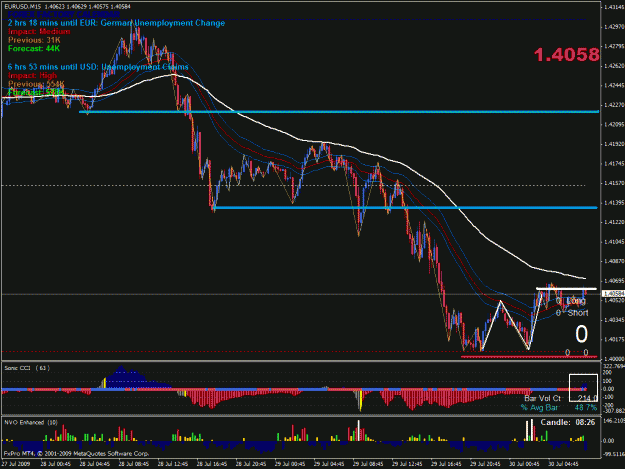
Task: Click the 322.769 CCI scale label
Action: (614, 366)
